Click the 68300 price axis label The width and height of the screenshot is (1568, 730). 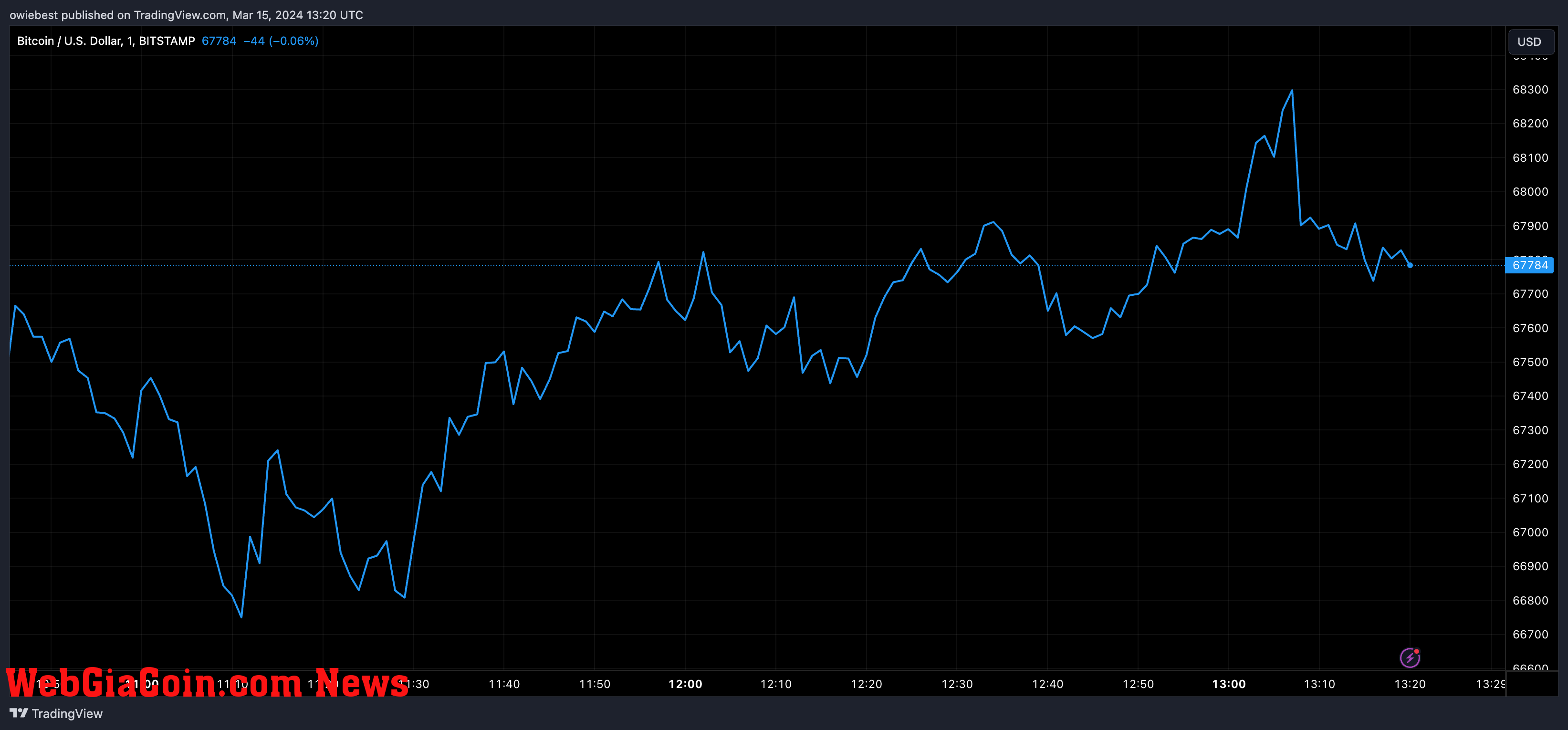click(x=1530, y=90)
